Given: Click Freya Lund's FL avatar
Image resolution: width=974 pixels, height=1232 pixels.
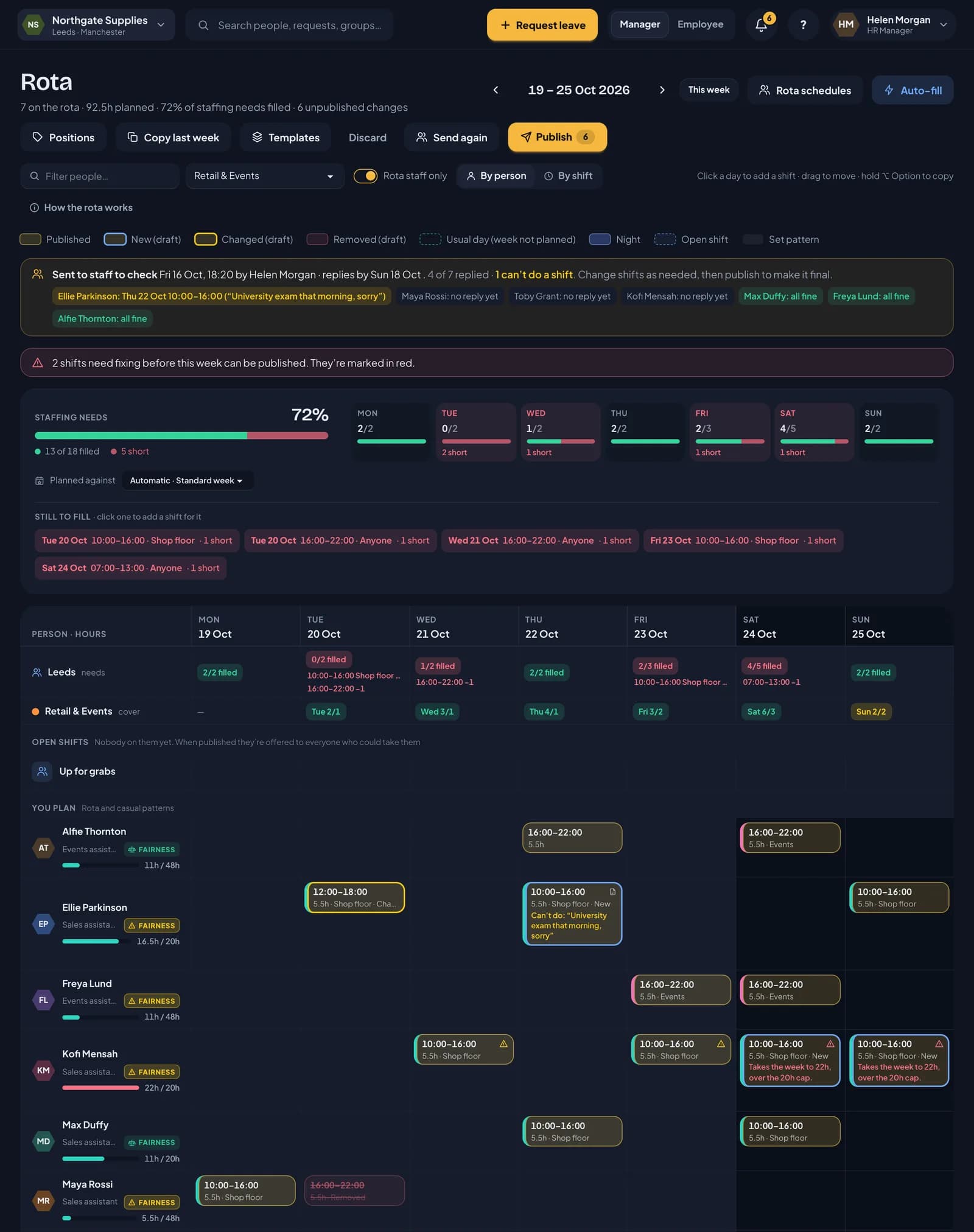Looking at the screenshot, I should click(x=43, y=1000).
